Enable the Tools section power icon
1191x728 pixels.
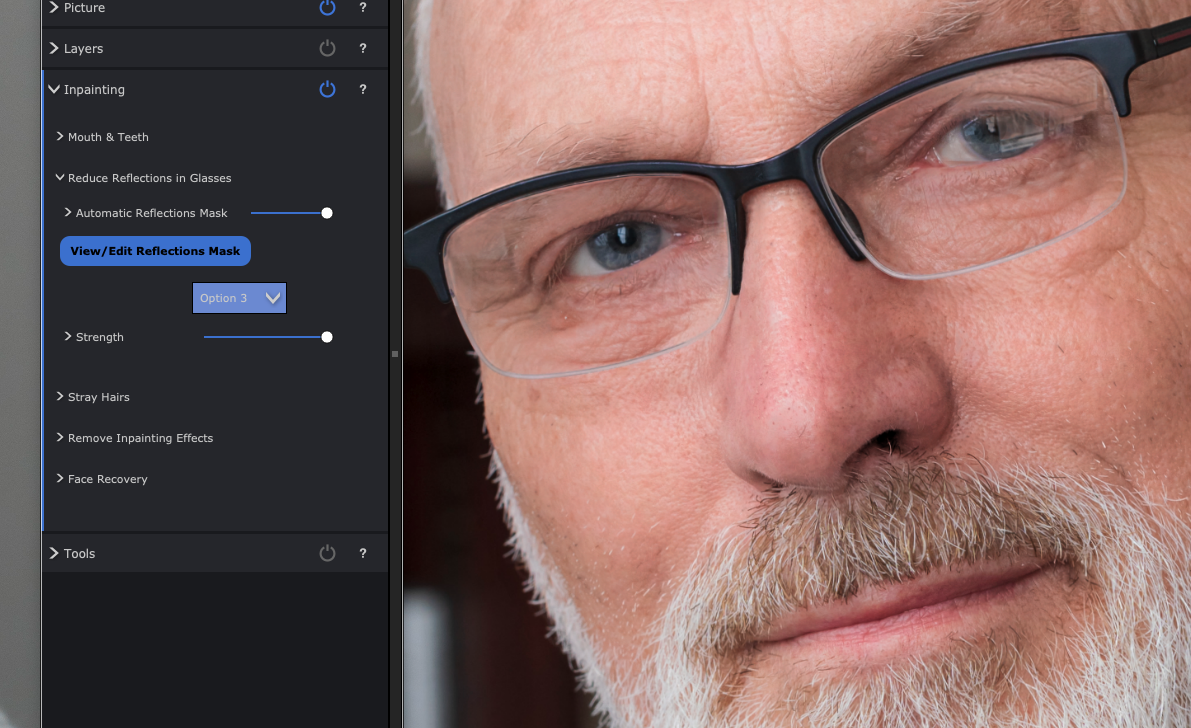tap(327, 553)
